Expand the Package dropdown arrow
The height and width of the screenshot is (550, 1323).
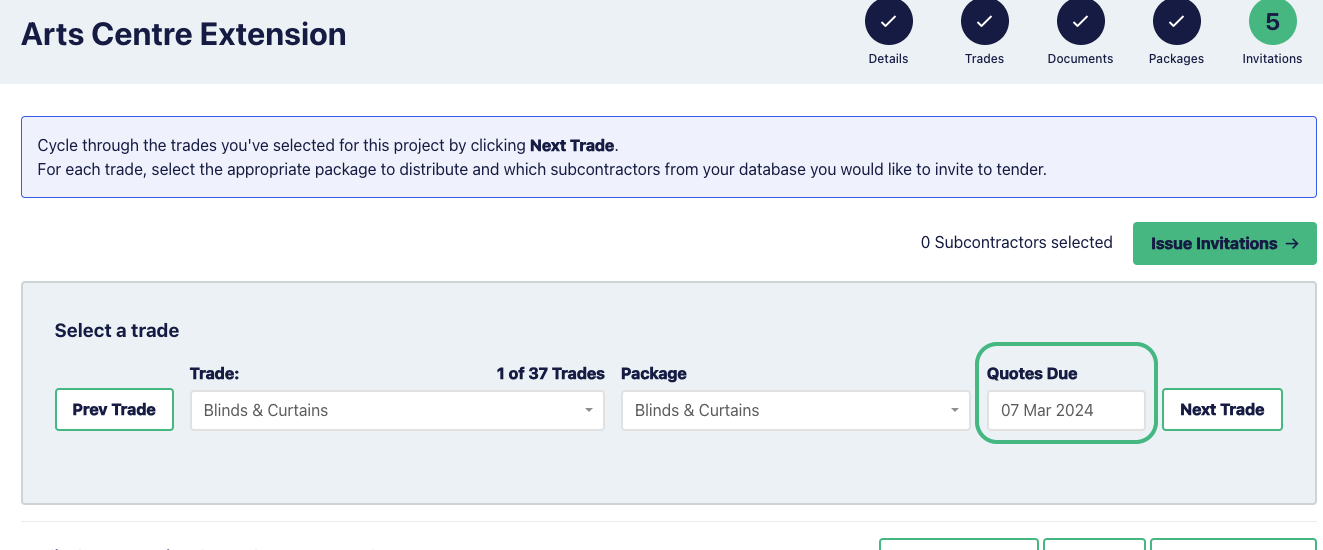tap(955, 410)
